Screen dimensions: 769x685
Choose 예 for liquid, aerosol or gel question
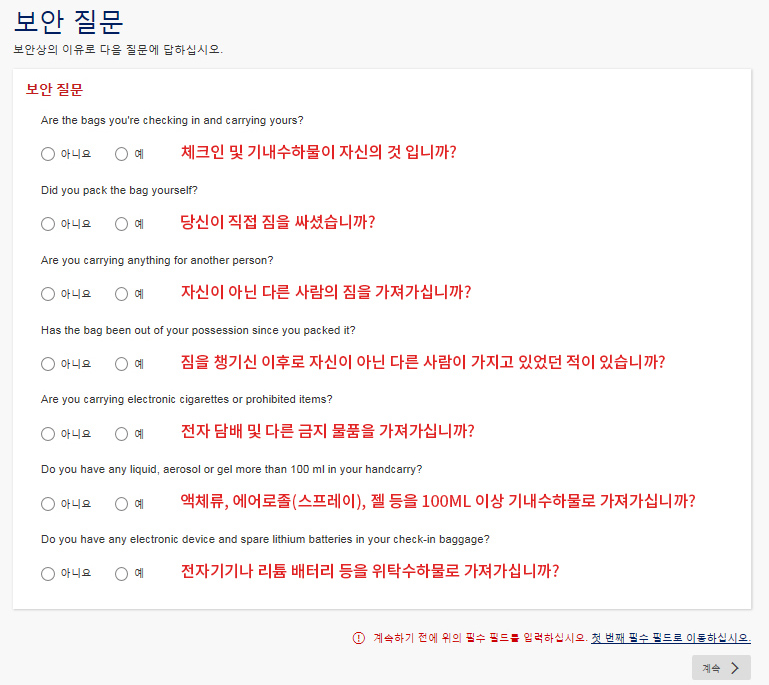click(x=121, y=504)
